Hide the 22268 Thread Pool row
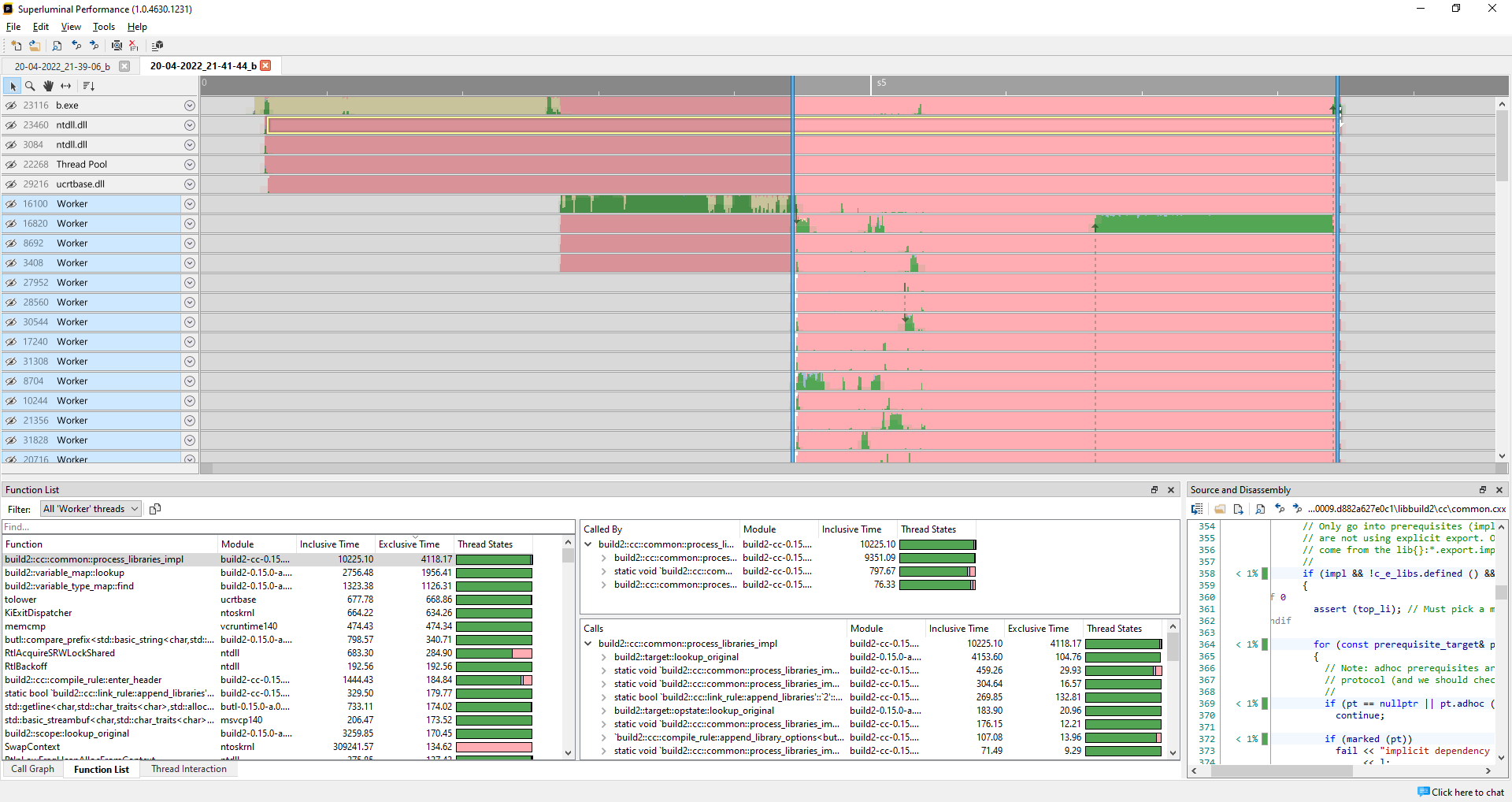The height and width of the screenshot is (802, 1512). [x=11, y=164]
